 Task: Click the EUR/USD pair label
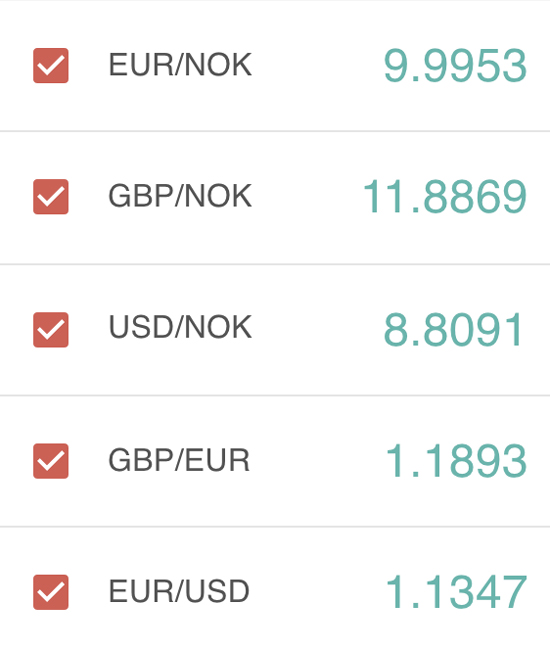[x=179, y=591]
